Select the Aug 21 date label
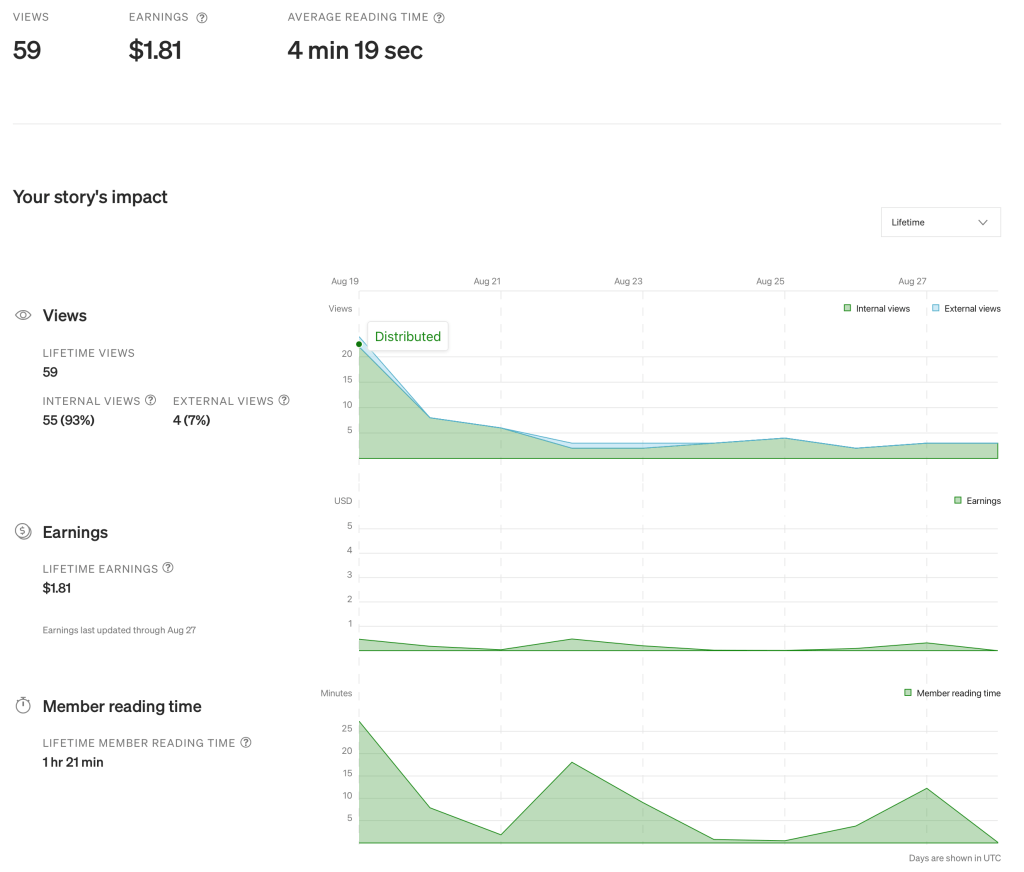Viewport: 1024px width, 872px height. coord(487,282)
